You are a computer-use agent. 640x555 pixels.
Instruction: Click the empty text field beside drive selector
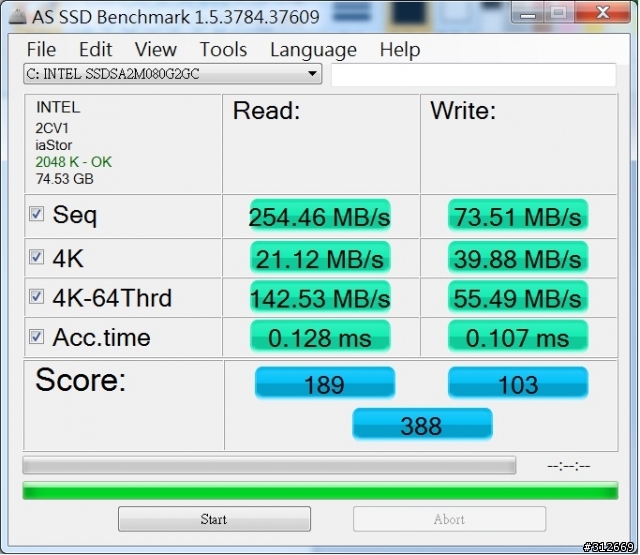click(473, 74)
